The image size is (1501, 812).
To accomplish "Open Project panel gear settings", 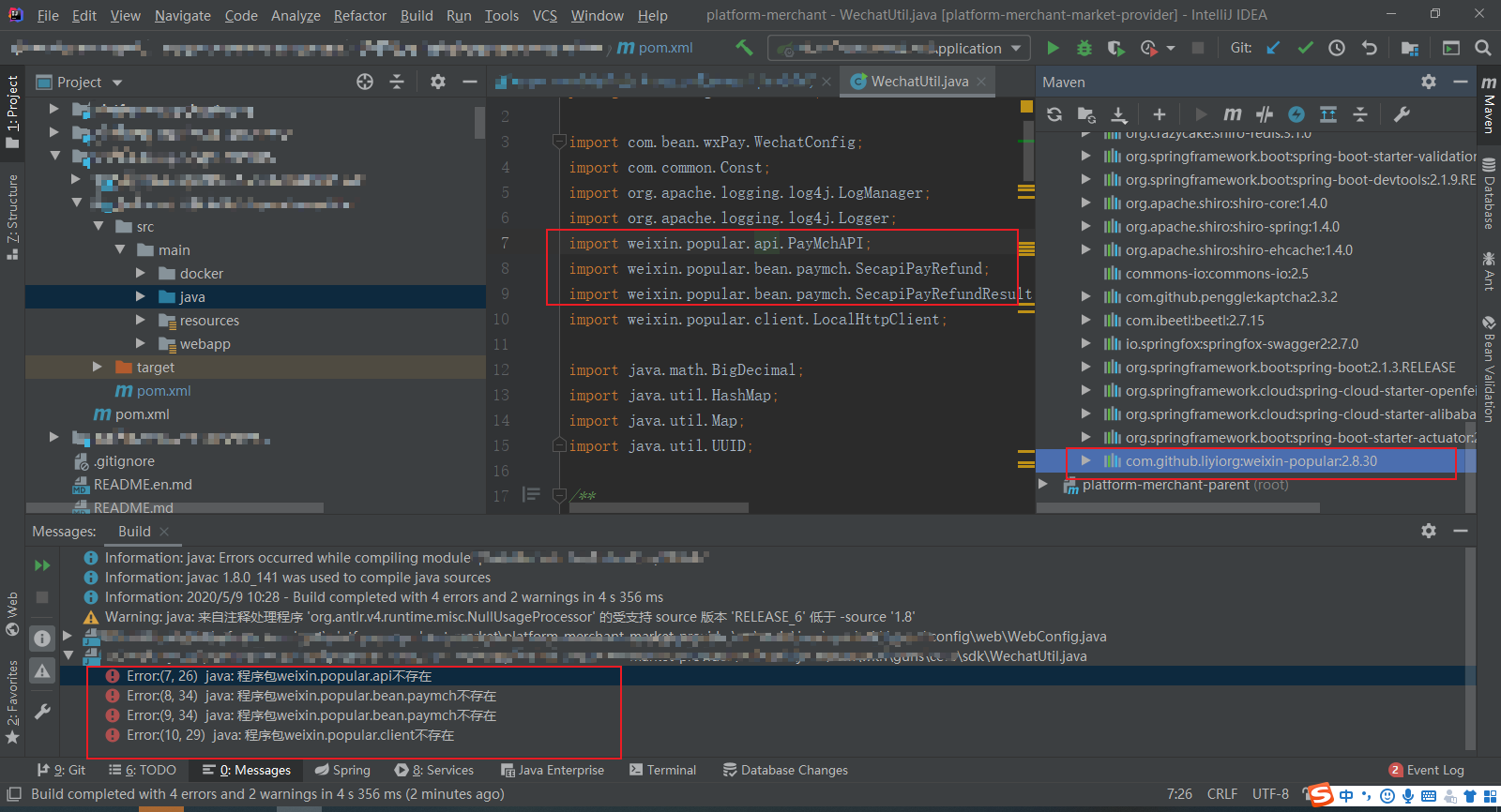I will [438, 82].
